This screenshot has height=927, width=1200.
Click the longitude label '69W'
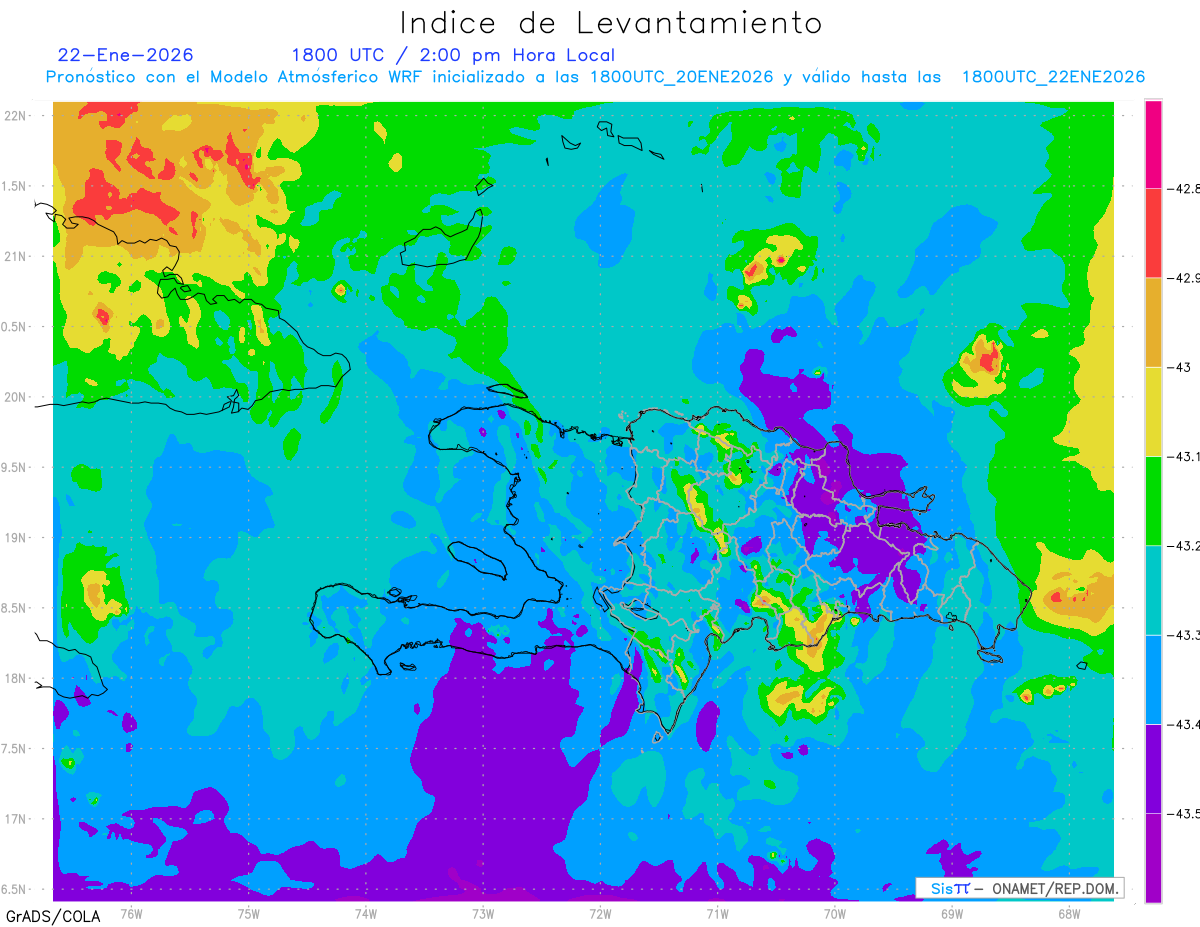(x=951, y=913)
